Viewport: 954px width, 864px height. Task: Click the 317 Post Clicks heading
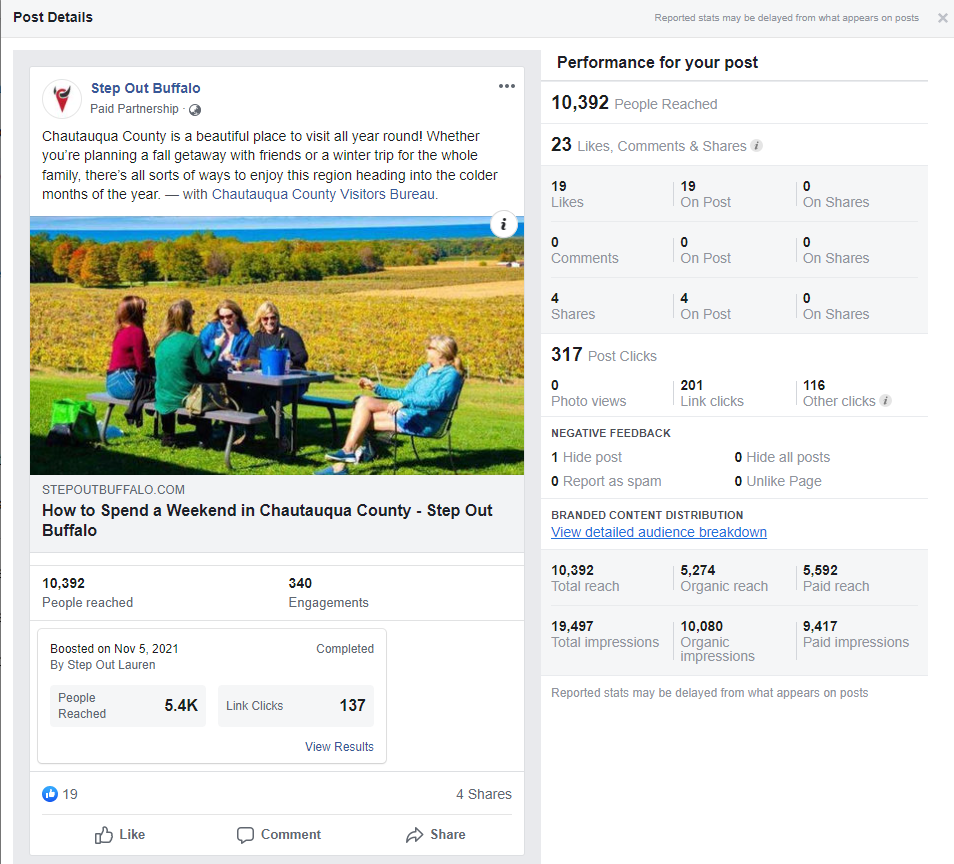[x=604, y=355]
